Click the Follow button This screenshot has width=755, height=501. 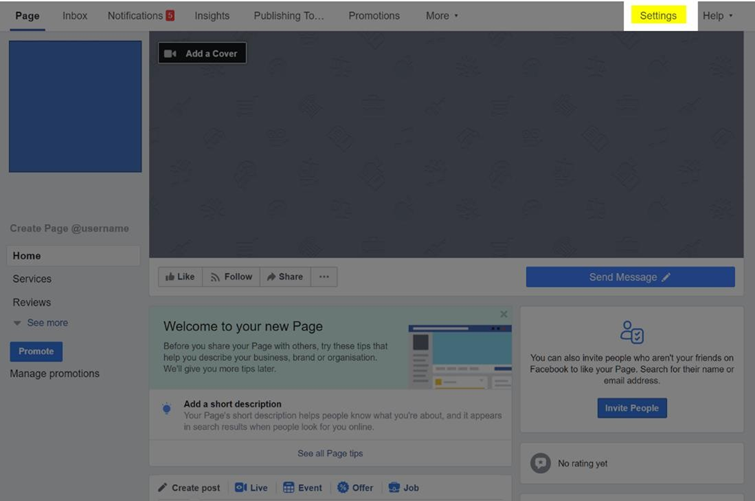pyautogui.click(x=232, y=277)
